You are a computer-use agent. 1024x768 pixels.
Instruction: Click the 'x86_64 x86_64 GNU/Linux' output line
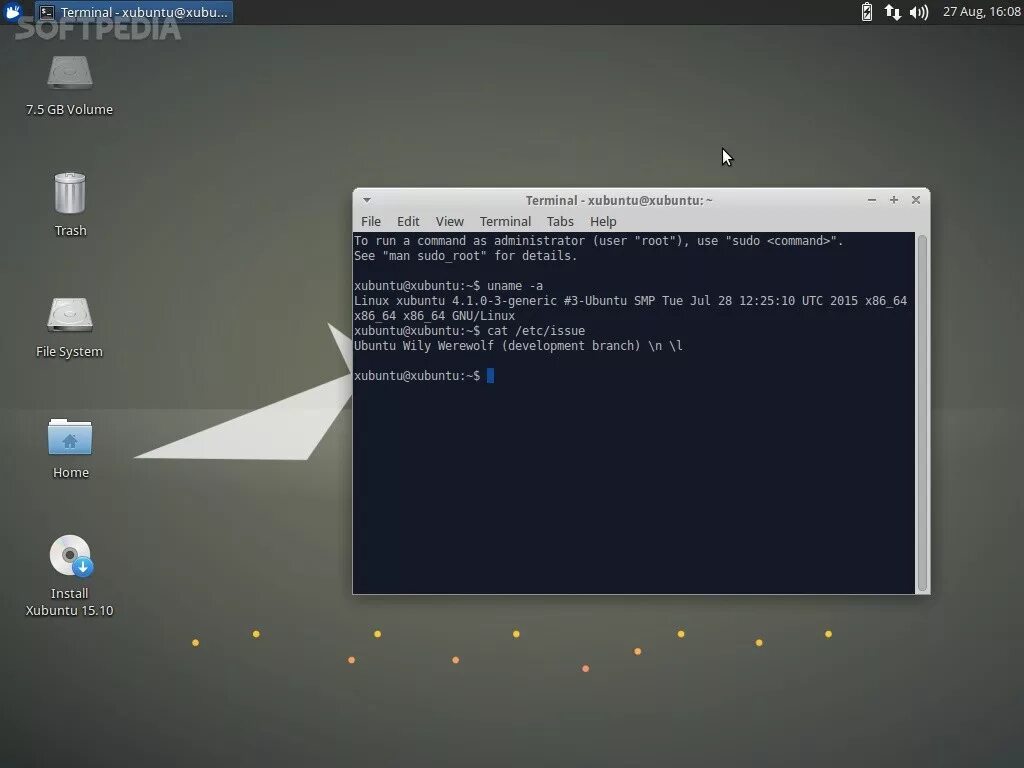(x=434, y=316)
